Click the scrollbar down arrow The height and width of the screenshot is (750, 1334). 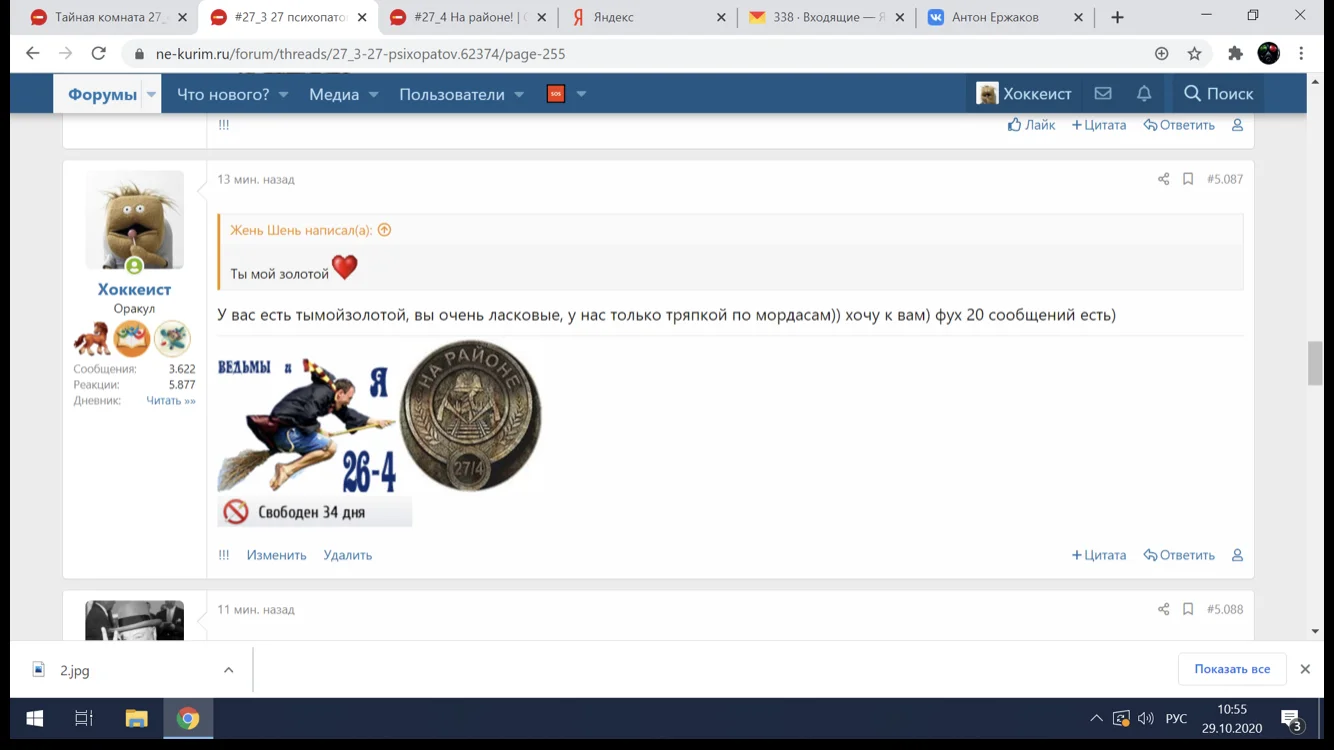coord(1316,632)
